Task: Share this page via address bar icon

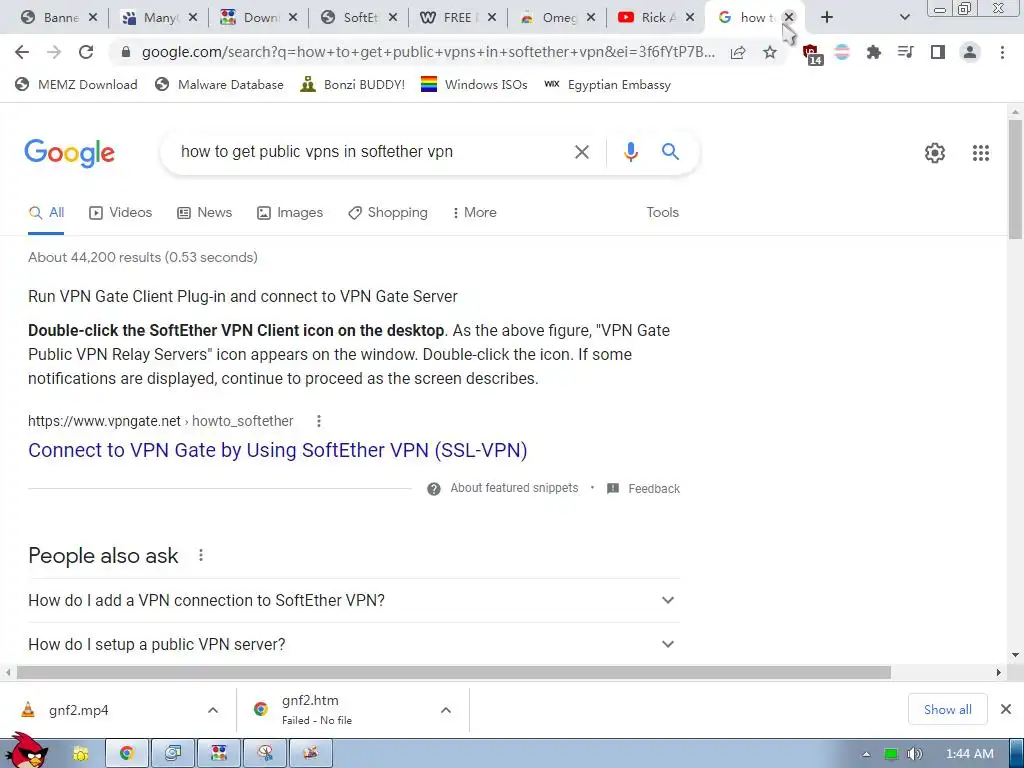Action: [738, 52]
